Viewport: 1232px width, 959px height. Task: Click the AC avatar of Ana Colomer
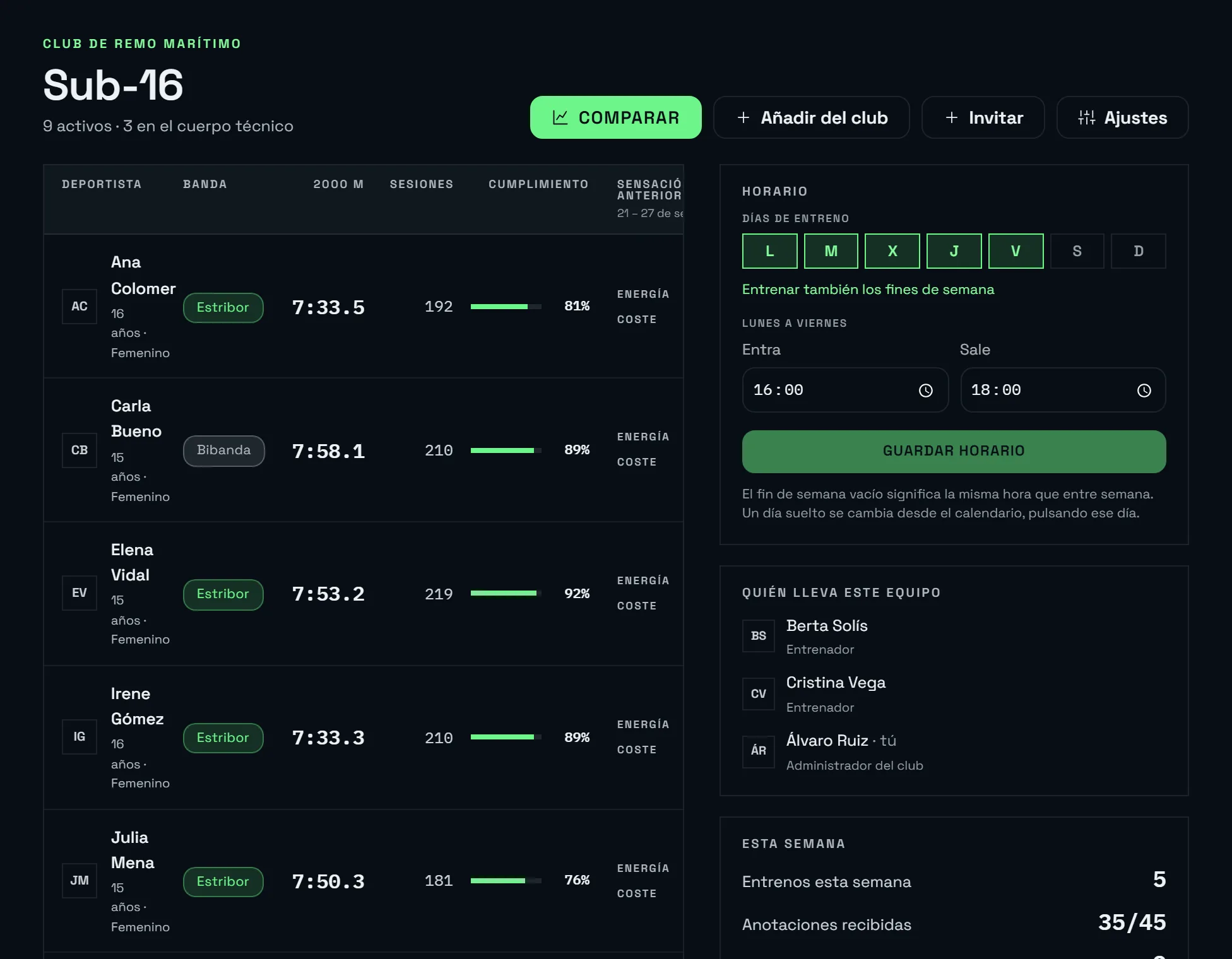[x=80, y=307]
